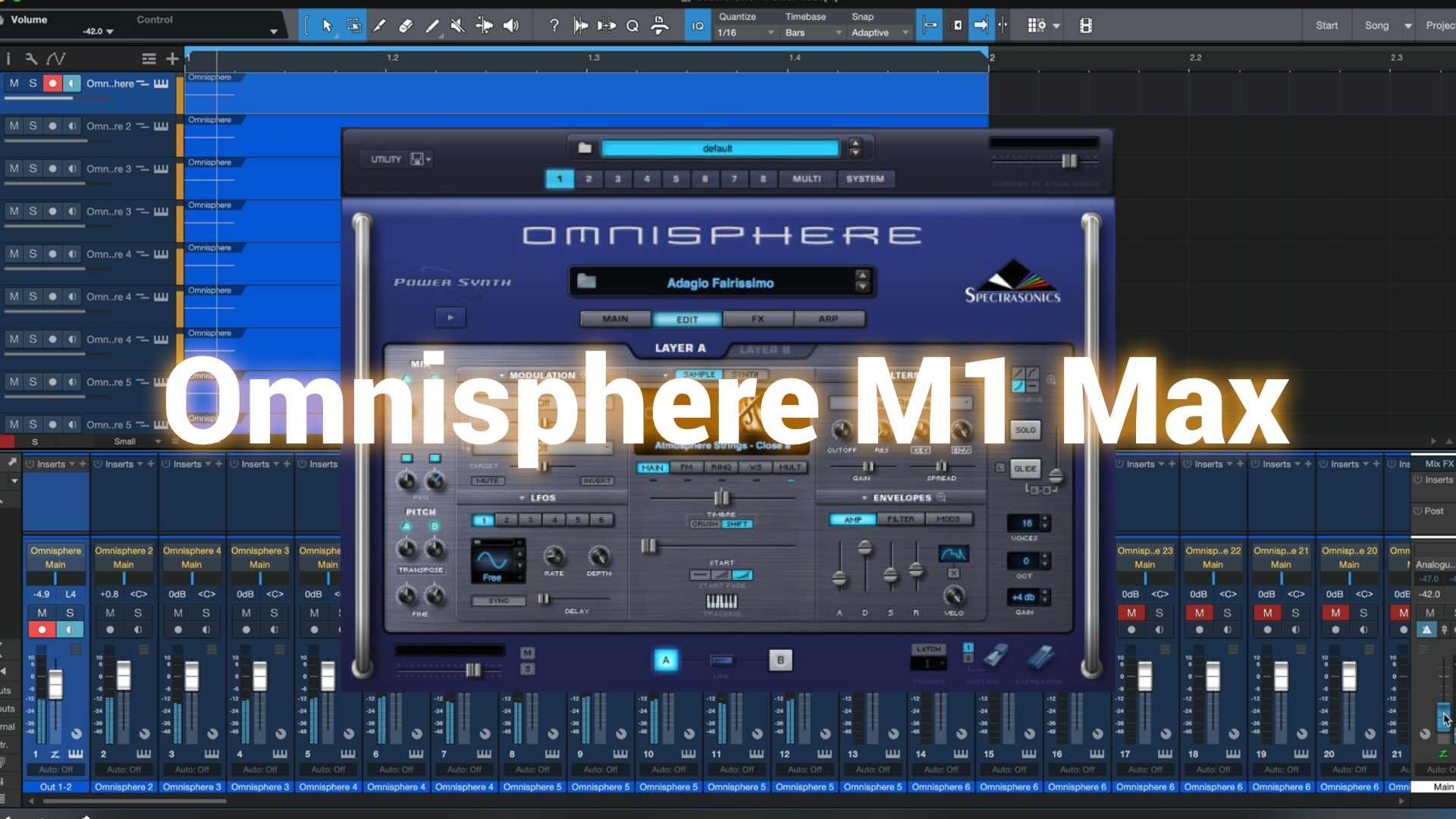Toggle the GLIDE button
This screenshot has width=1456, height=819.
1025,469
